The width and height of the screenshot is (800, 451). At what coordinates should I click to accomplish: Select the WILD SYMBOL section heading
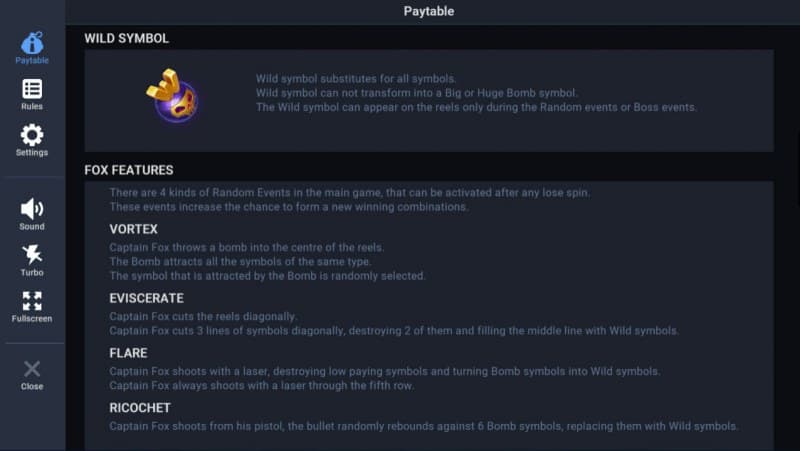pyautogui.click(x=126, y=38)
